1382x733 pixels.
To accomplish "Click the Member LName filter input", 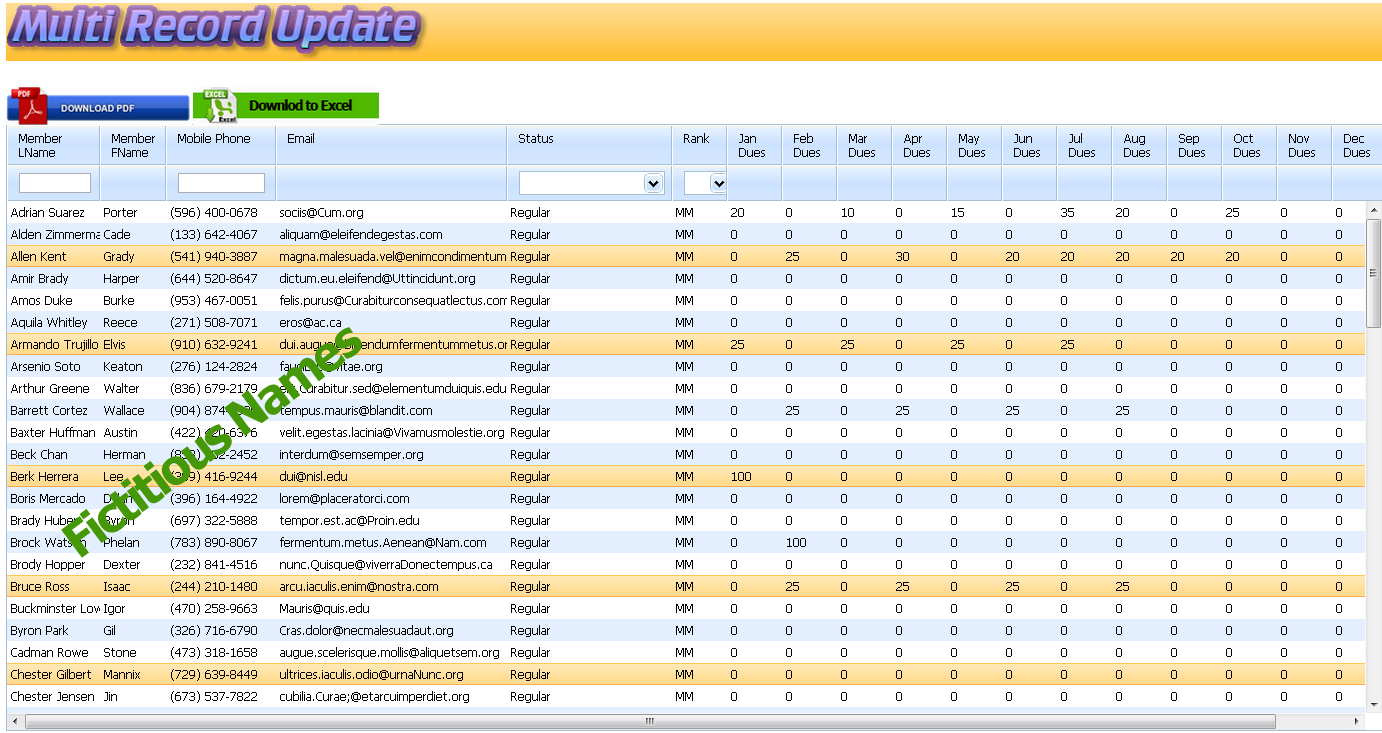I will coord(55,183).
